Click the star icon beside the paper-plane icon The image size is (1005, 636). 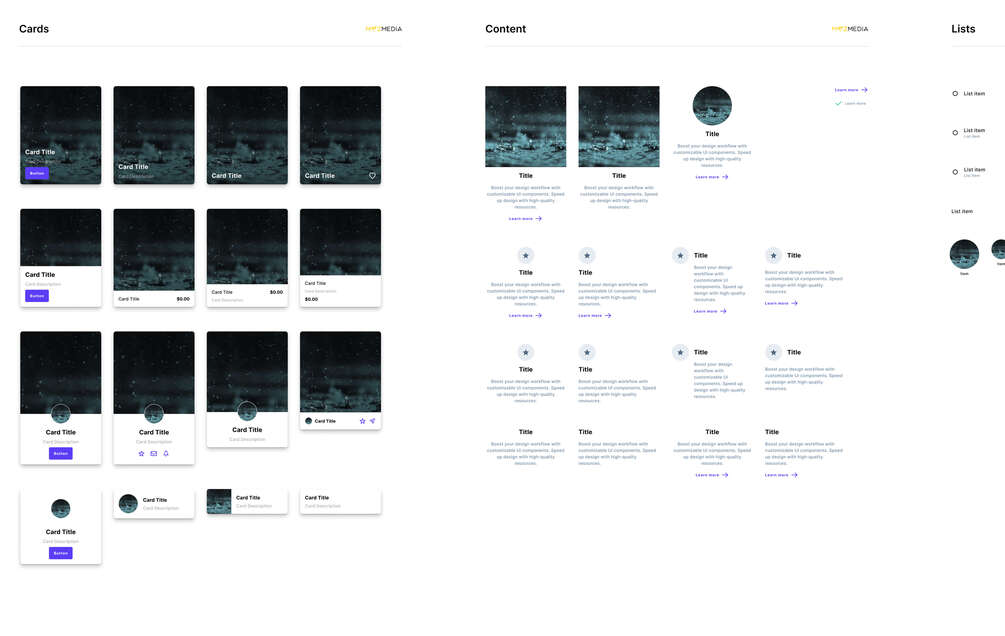(363, 421)
